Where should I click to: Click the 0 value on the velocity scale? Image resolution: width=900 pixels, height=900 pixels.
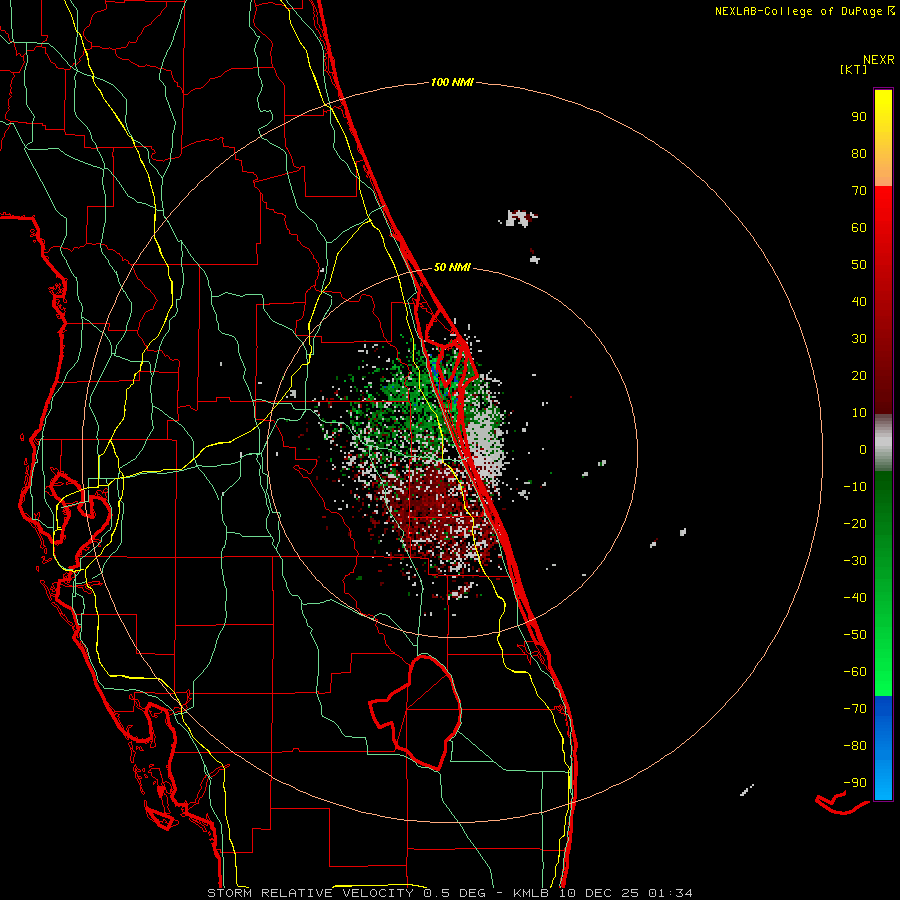[x=863, y=449]
